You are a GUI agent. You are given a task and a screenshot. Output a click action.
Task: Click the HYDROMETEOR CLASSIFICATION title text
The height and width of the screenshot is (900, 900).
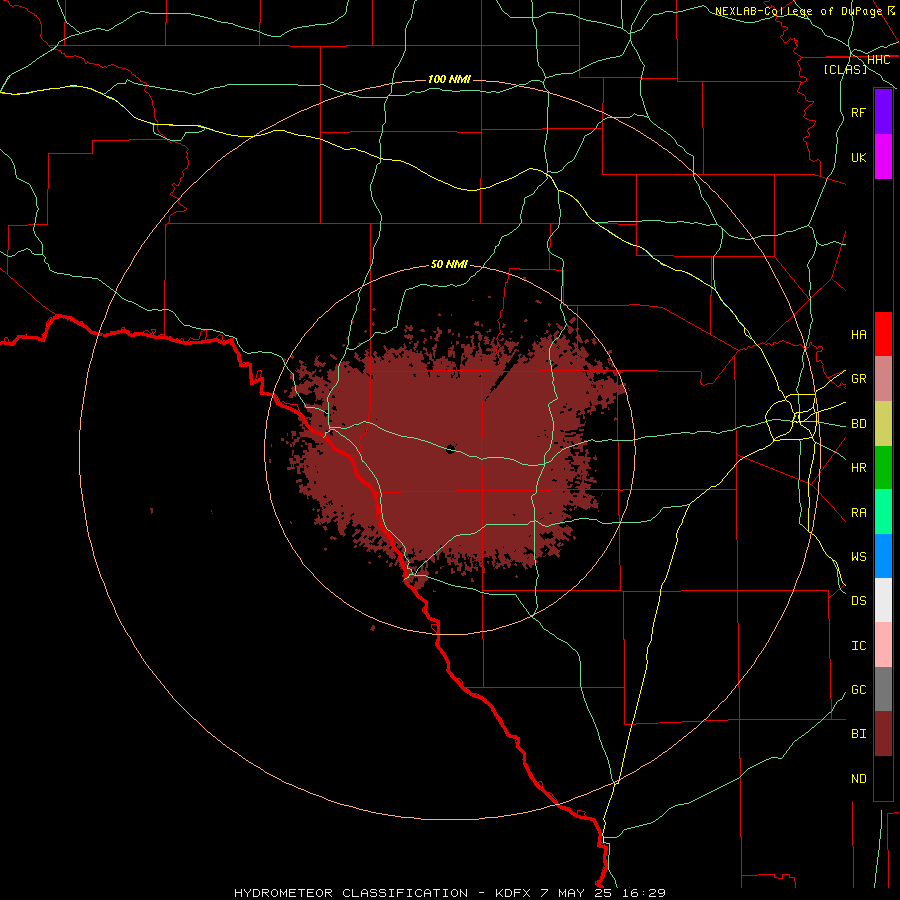351,893
